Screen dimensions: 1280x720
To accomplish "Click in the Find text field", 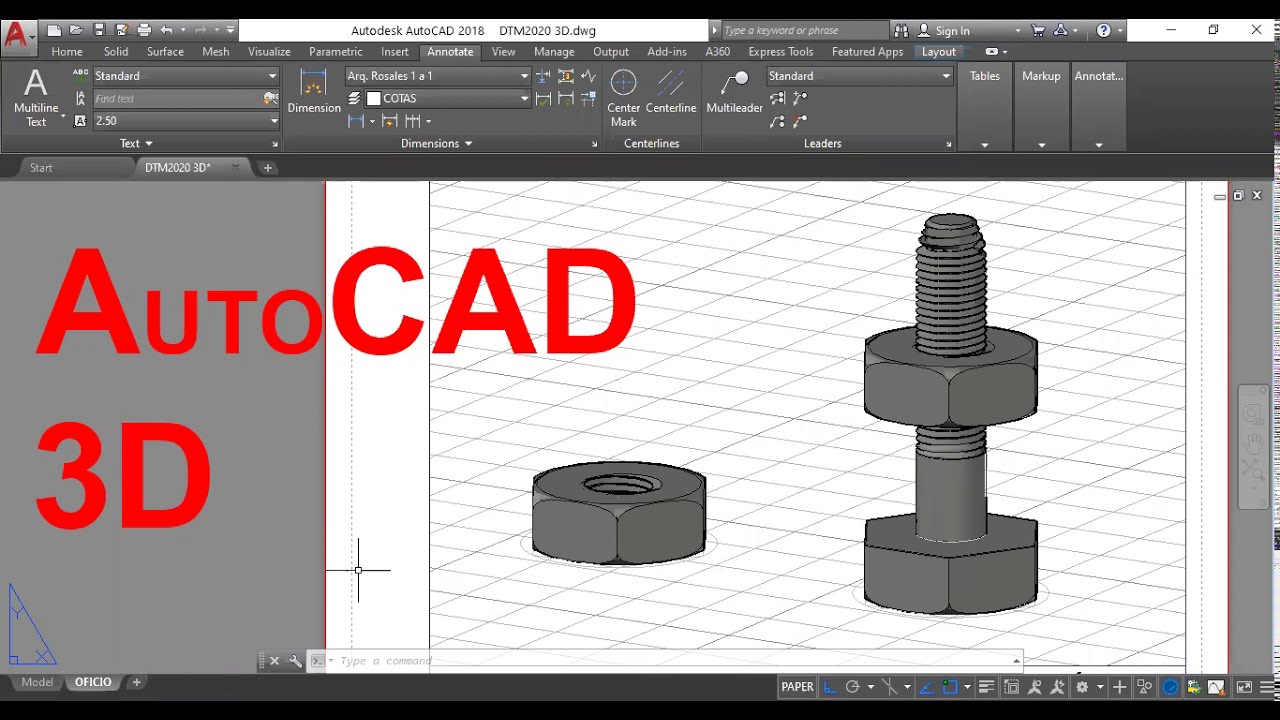I will pyautogui.click(x=177, y=98).
